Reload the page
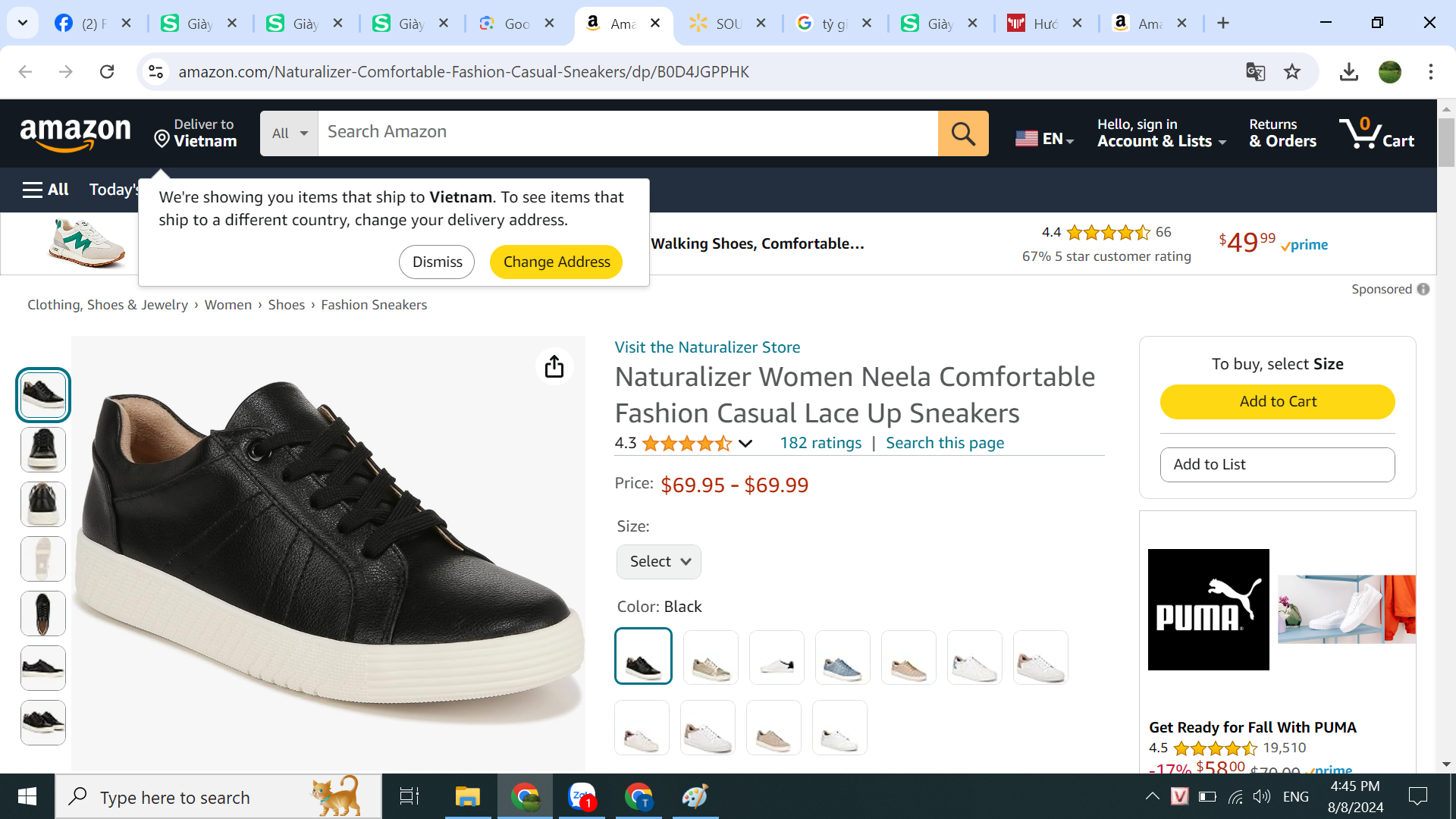Image resolution: width=1456 pixels, height=819 pixels. (107, 71)
